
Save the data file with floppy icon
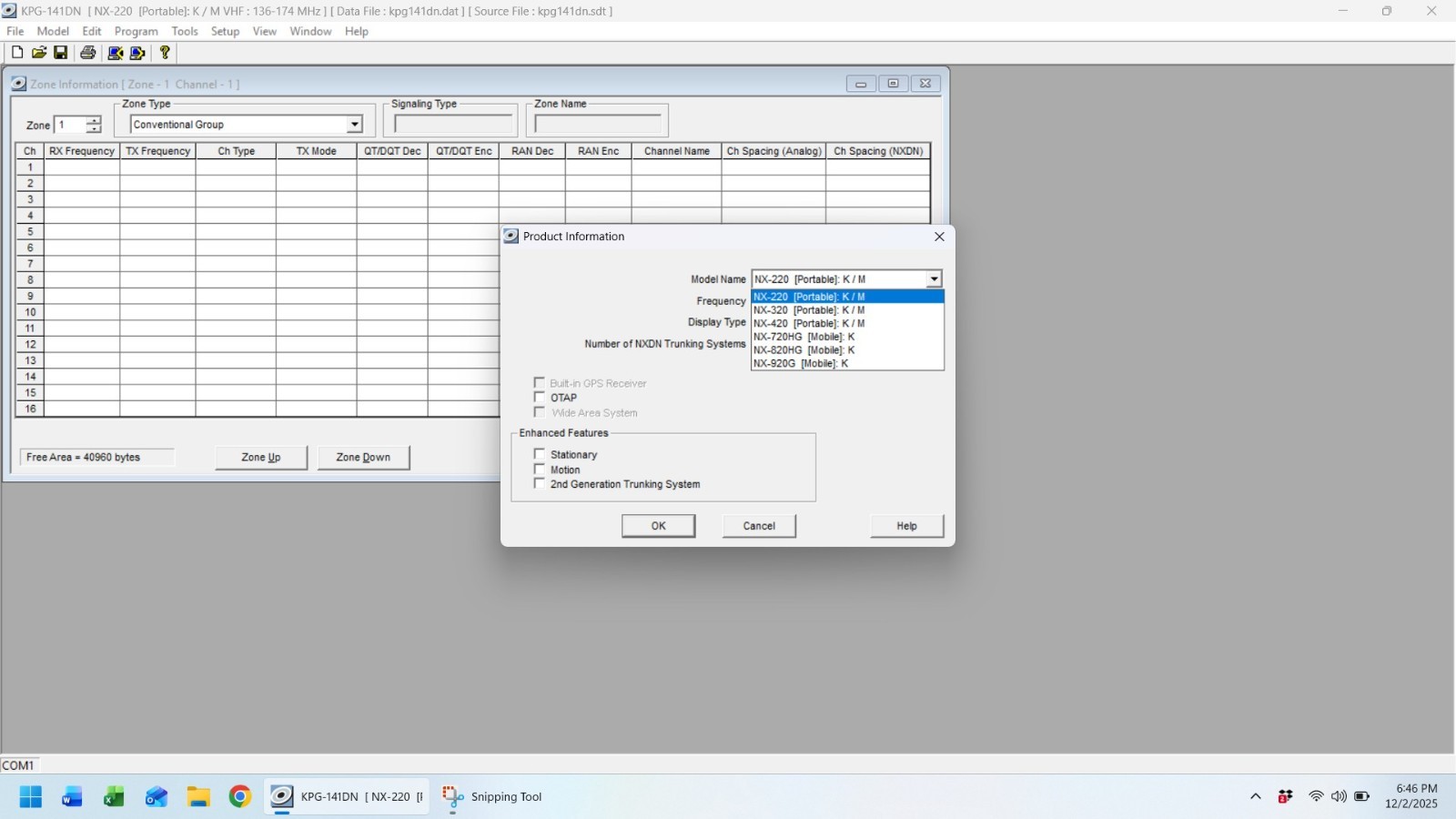(x=61, y=53)
